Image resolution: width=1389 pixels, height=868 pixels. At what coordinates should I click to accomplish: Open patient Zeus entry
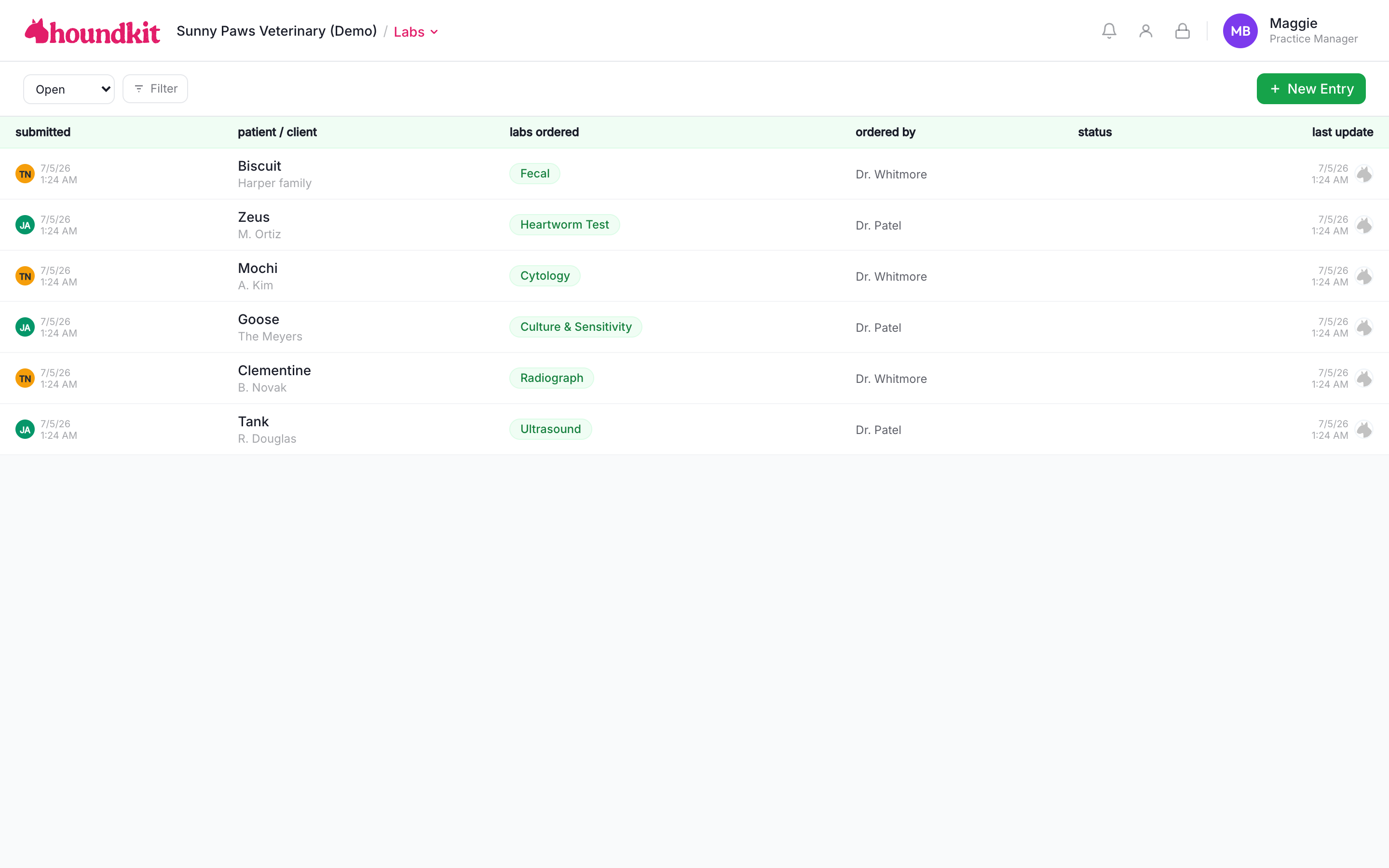click(x=254, y=217)
